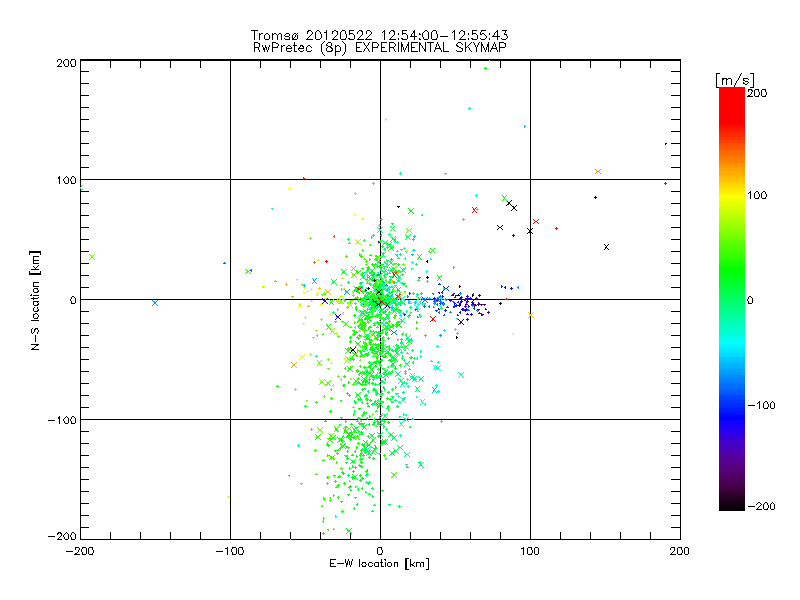Click the green X marker near E-W -190, N-S 35
Viewport: 800px width, 600px height.
click(92, 257)
